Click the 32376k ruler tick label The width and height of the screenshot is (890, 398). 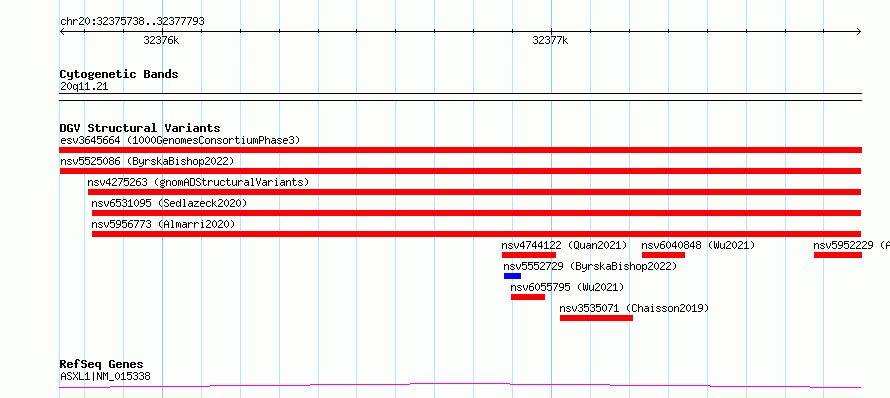[161, 40]
